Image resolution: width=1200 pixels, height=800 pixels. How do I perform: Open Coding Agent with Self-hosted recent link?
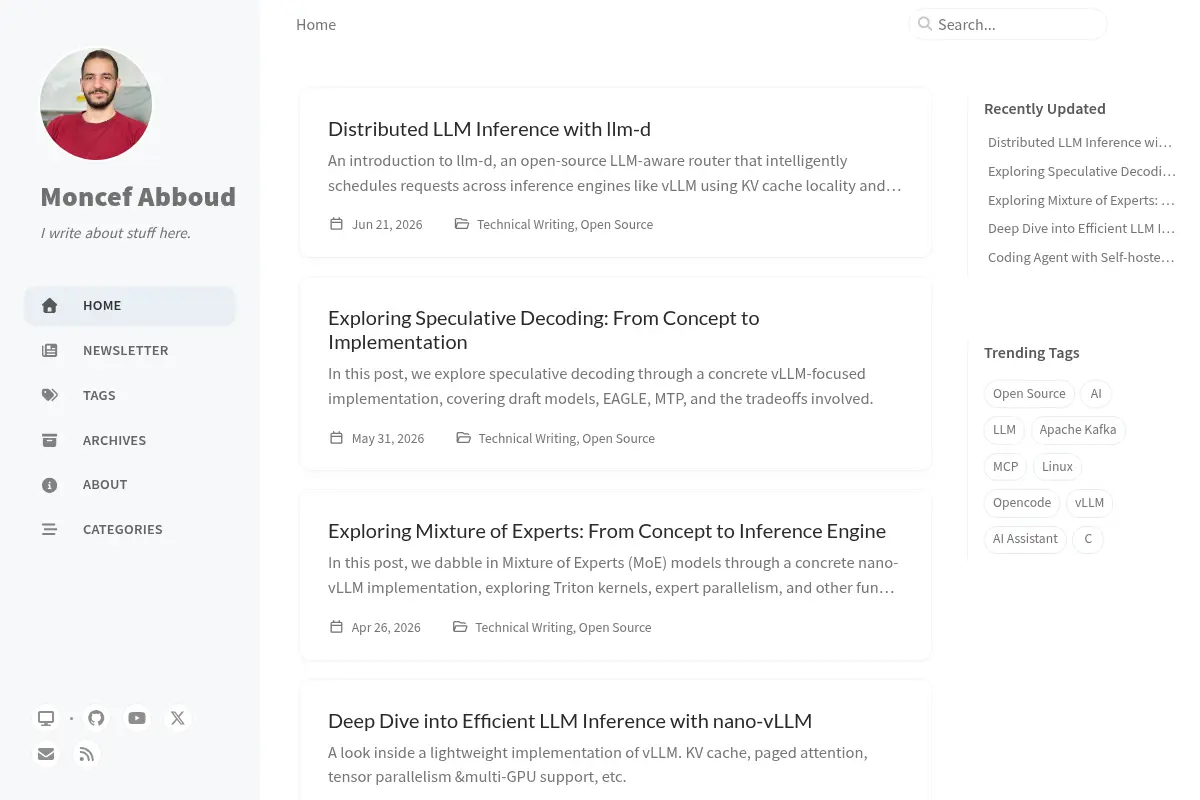pyautogui.click(x=1081, y=257)
